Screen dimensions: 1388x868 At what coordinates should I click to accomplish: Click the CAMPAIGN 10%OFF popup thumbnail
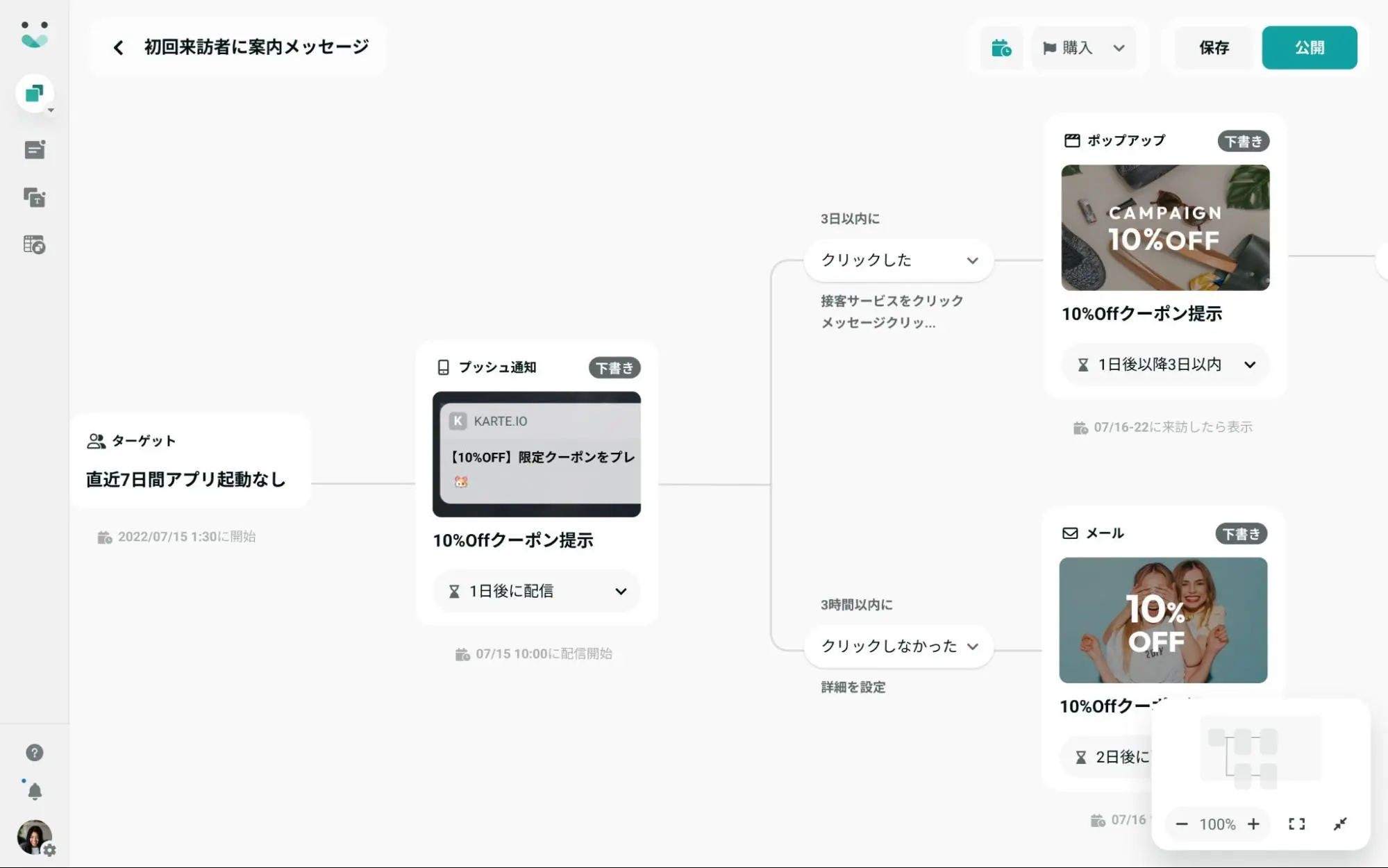tap(1165, 228)
